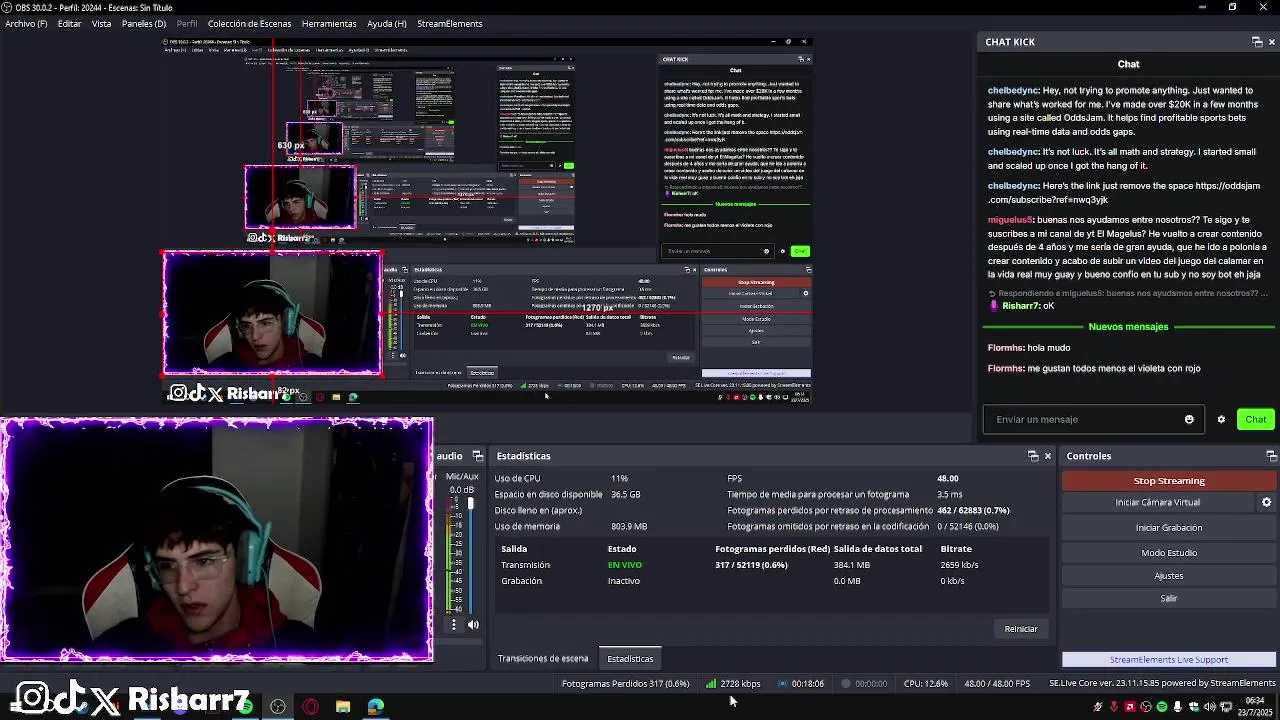Open system volume tray icon
This screenshot has width=1280, height=720.
(1209, 707)
